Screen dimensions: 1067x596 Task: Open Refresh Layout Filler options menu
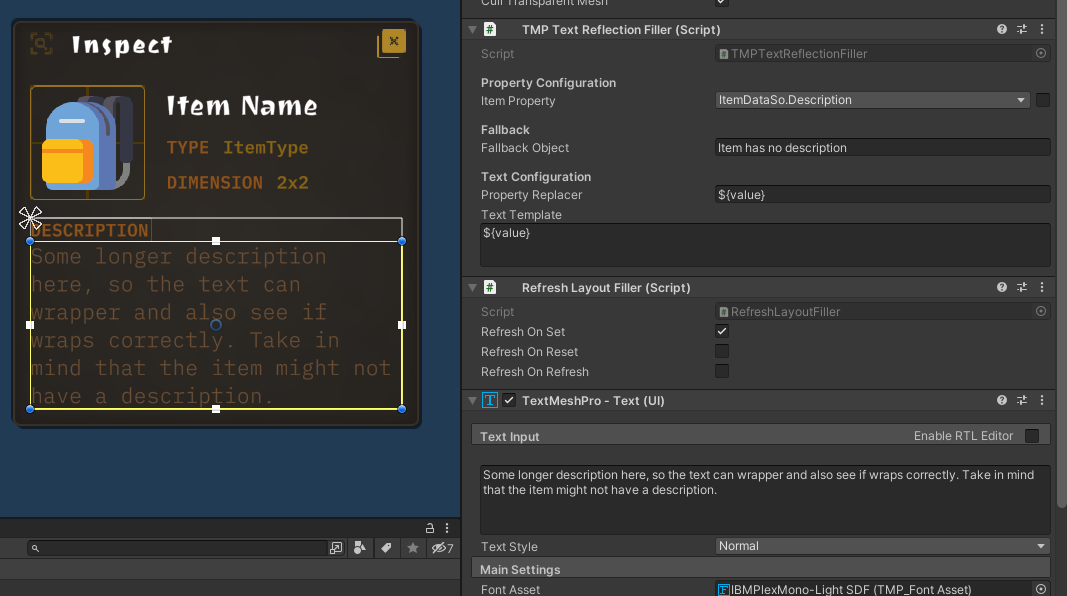pyautogui.click(x=1042, y=287)
